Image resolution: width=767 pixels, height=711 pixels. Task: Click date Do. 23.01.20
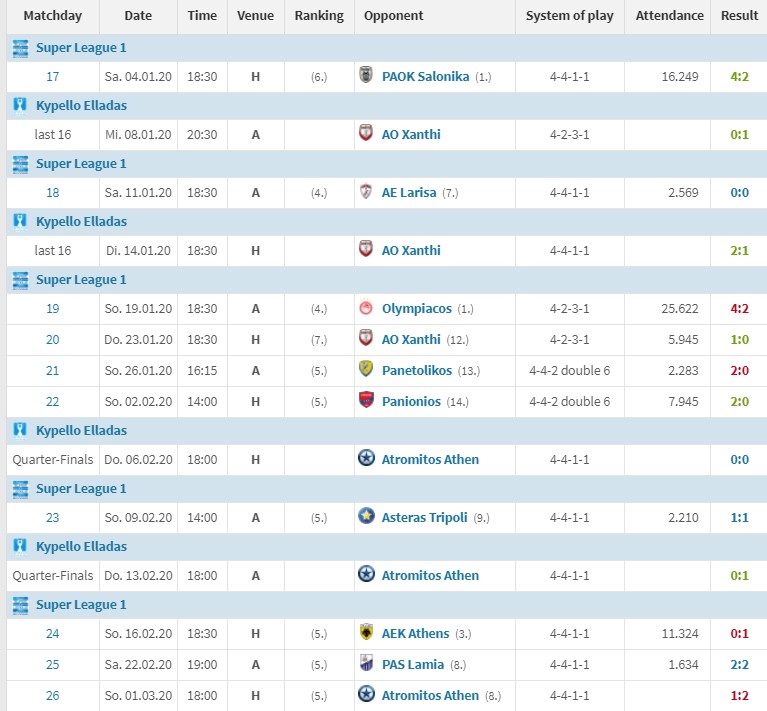138,340
